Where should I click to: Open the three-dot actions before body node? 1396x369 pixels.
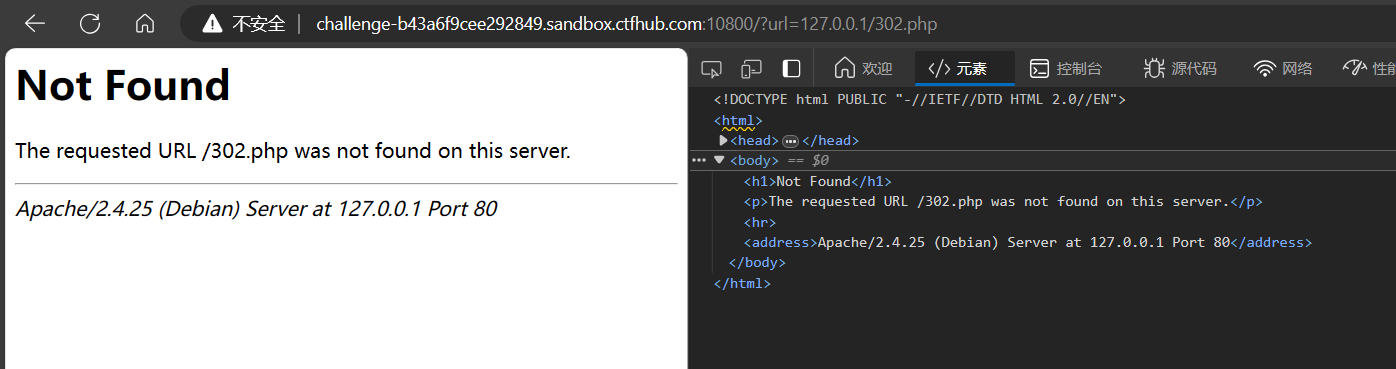699,160
